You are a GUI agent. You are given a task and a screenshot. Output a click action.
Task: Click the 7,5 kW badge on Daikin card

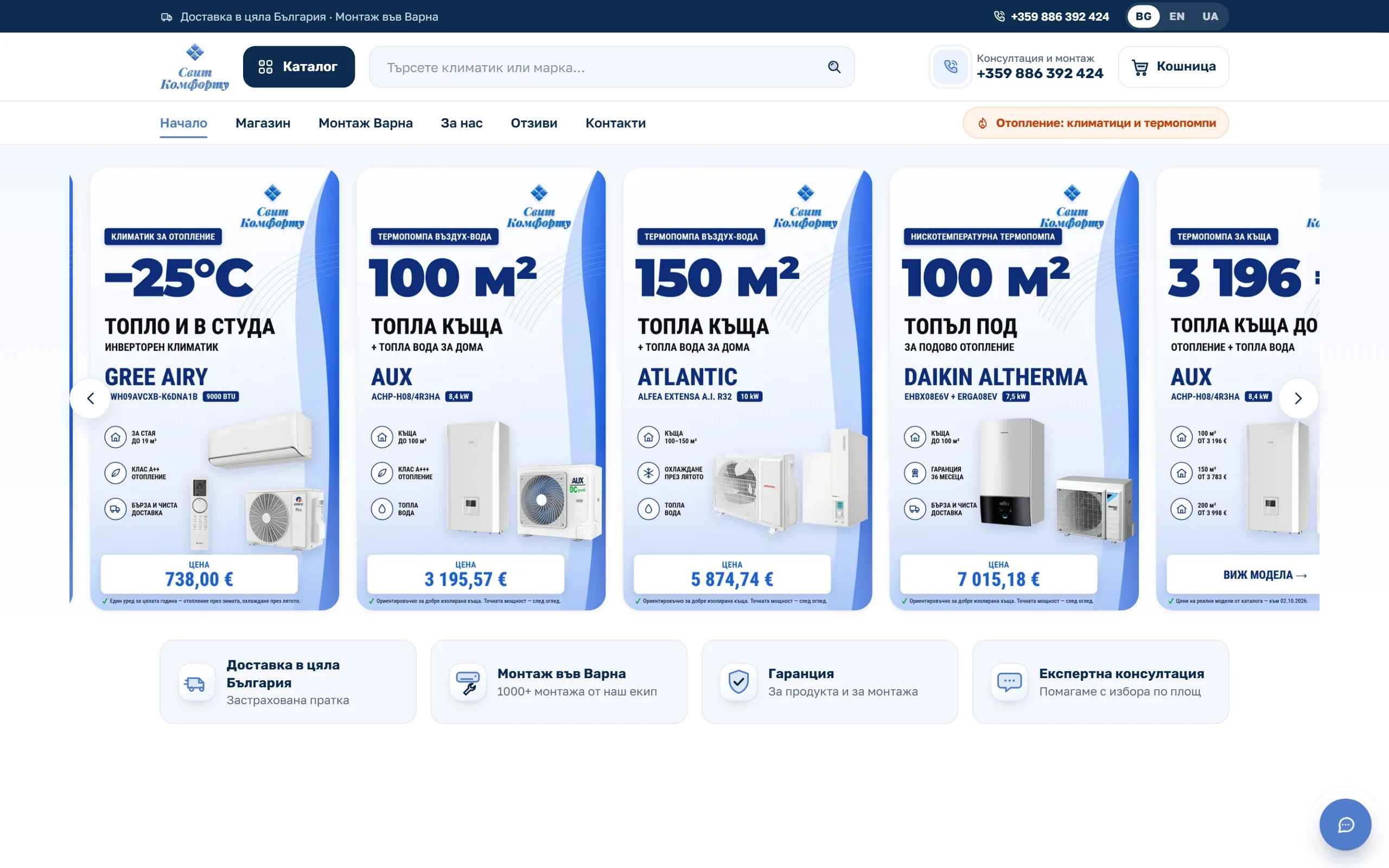coord(1015,397)
